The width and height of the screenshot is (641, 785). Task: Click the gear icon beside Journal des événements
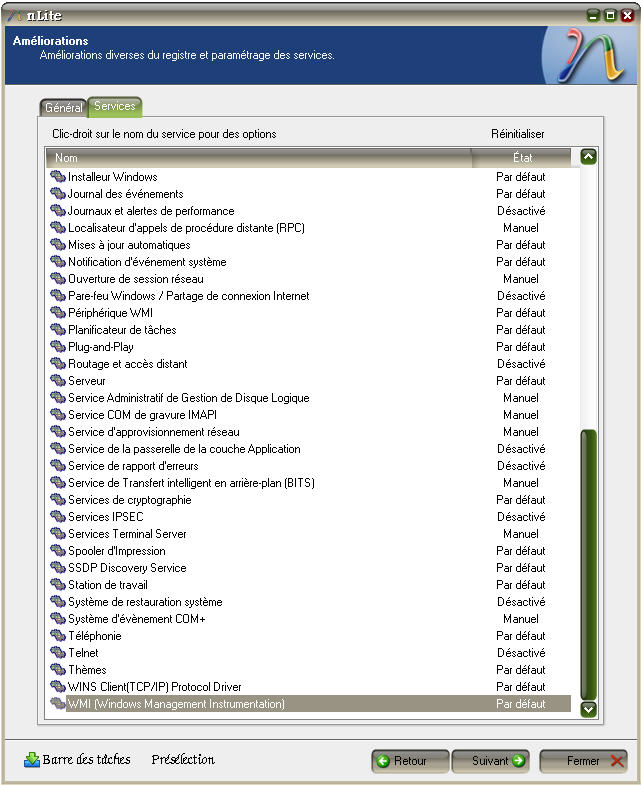pyautogui.click(x=58, y=193)
